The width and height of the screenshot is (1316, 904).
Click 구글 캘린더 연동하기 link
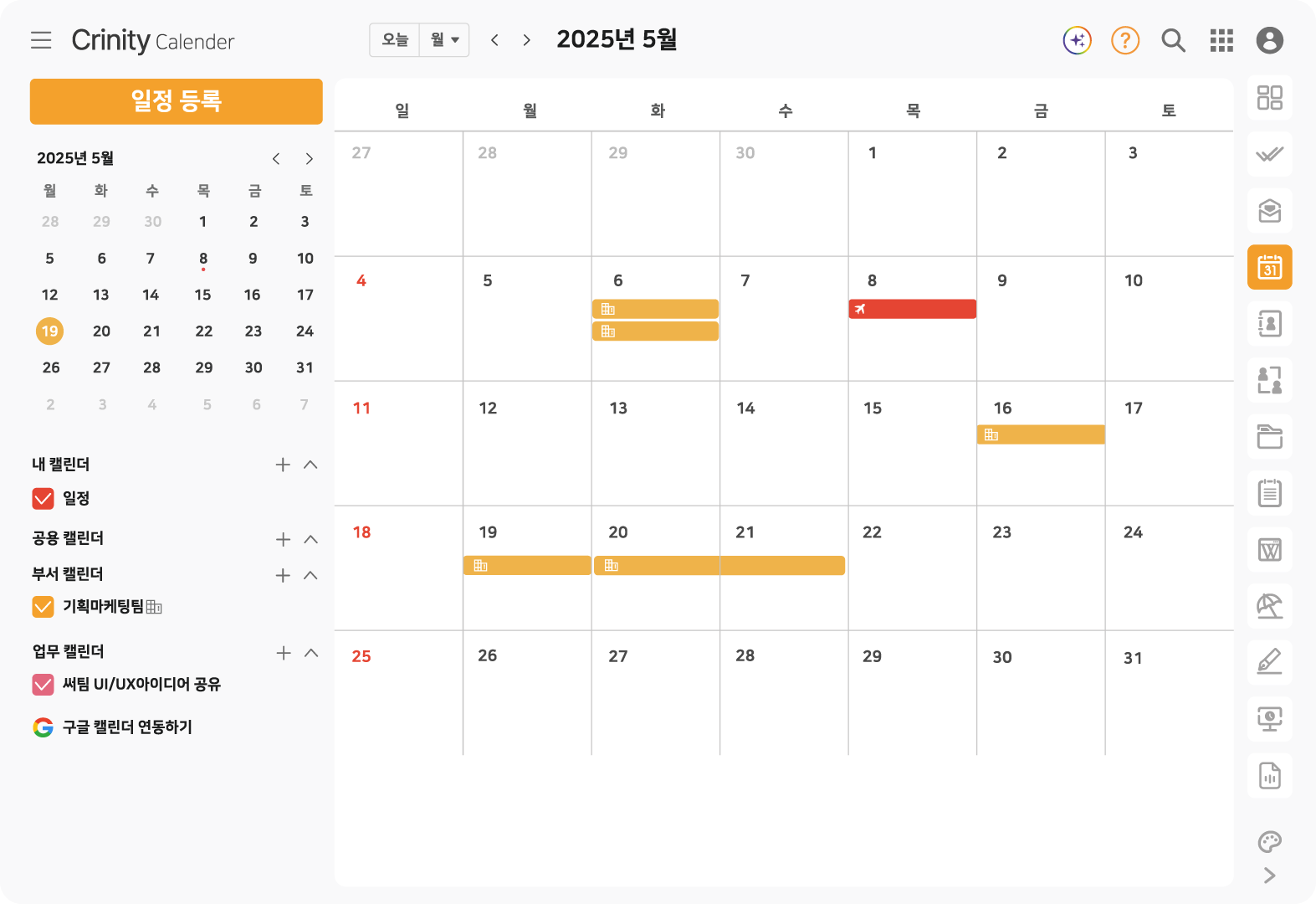127,727
